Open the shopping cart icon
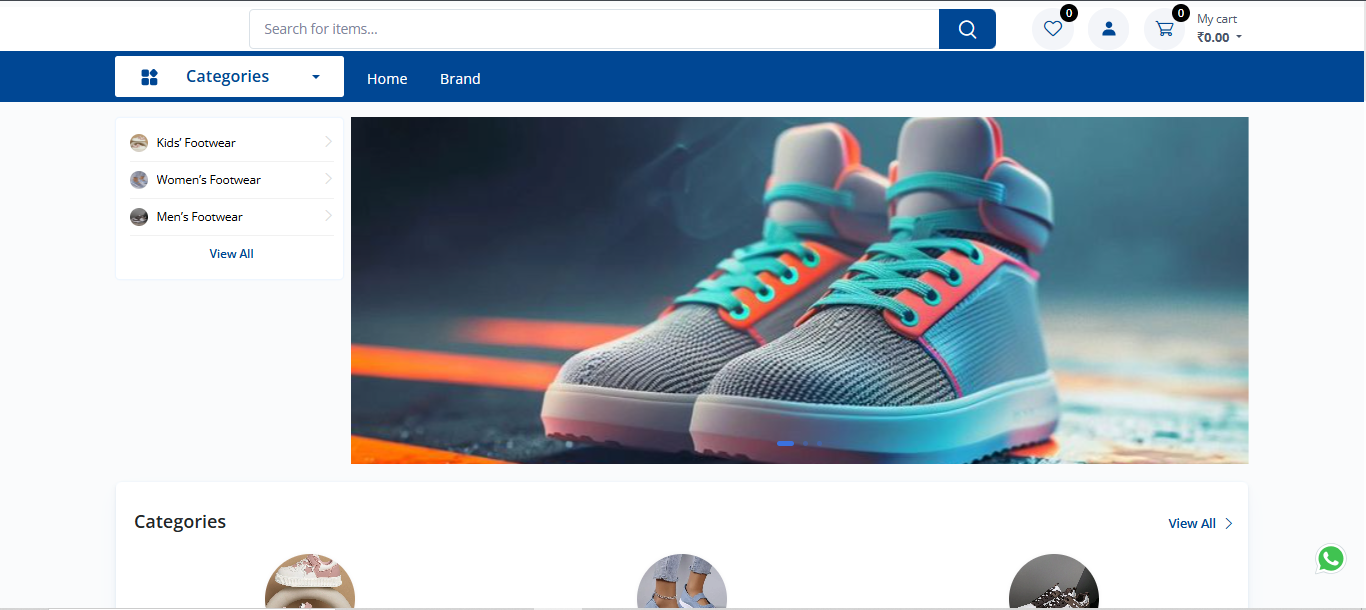The height and width of the screenshot is (610, 1366). (1164, 29)
